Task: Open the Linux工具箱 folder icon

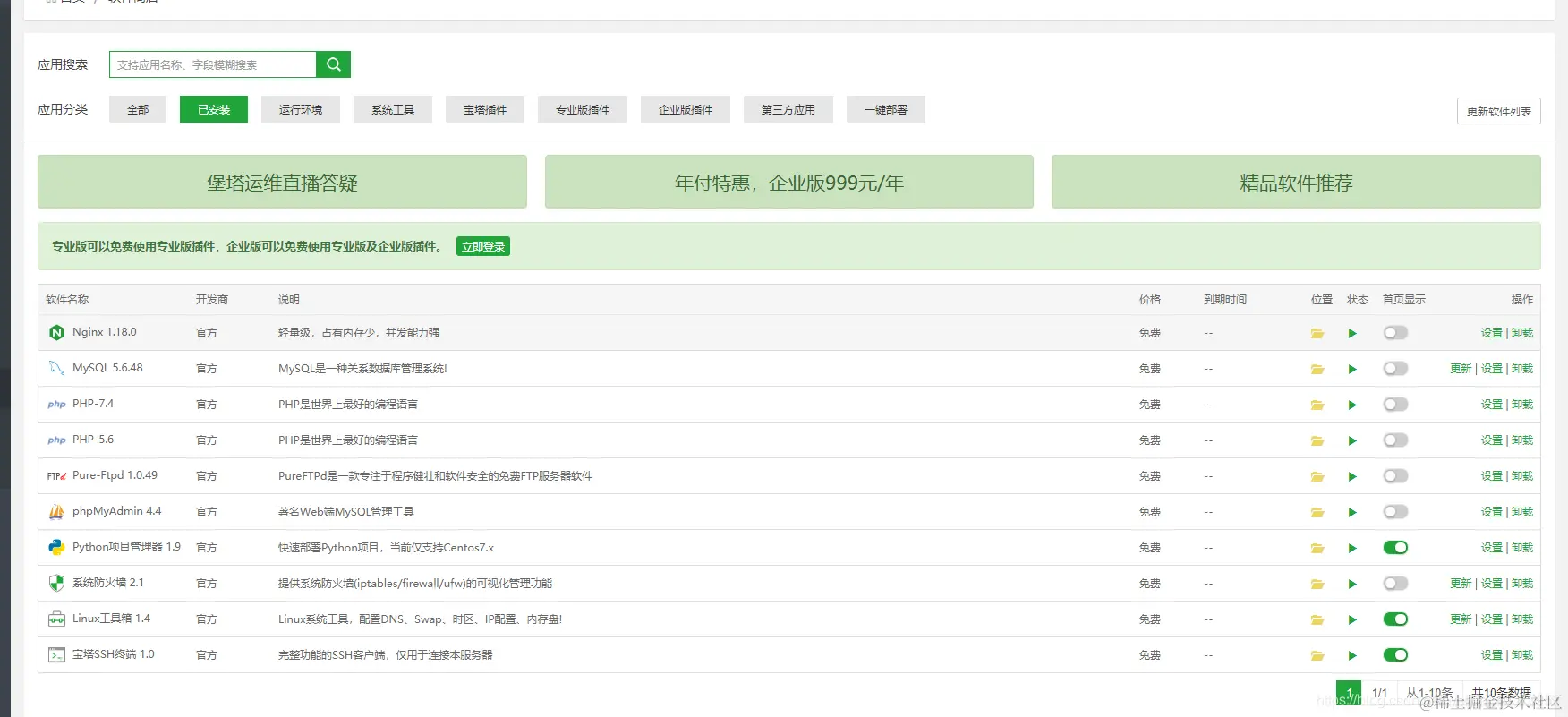Action: pos(1317,619)
